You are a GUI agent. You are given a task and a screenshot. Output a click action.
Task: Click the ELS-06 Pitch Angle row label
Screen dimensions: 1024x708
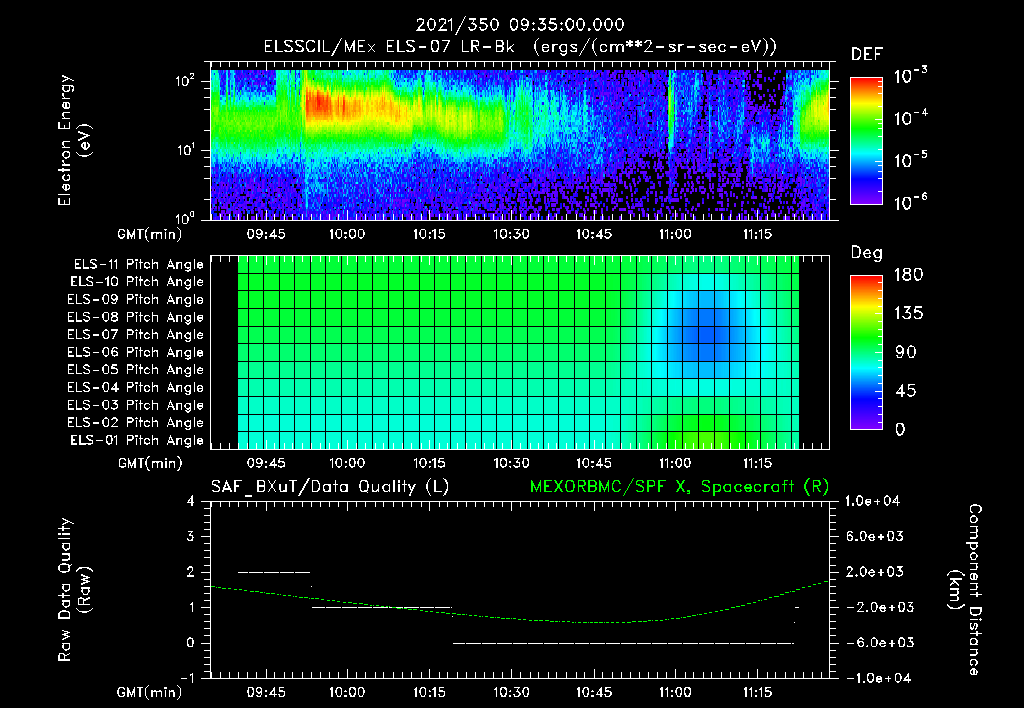[135, 352]
